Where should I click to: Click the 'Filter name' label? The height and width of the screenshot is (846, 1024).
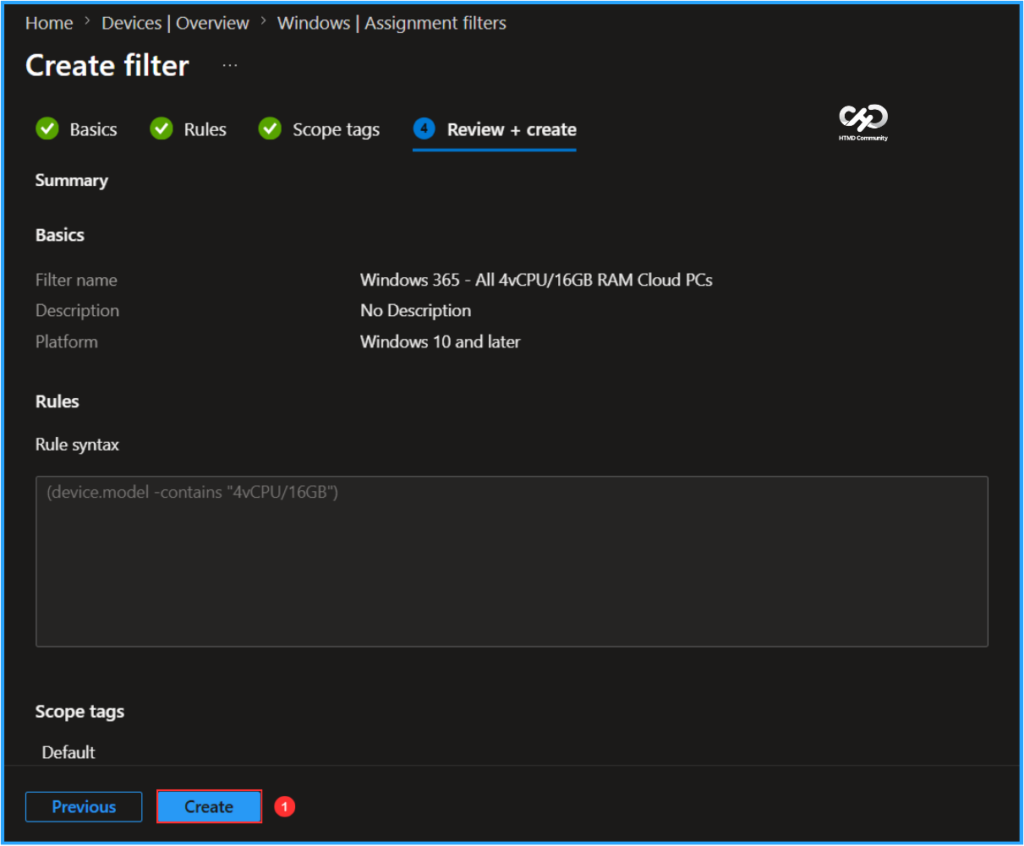[76, 280]
